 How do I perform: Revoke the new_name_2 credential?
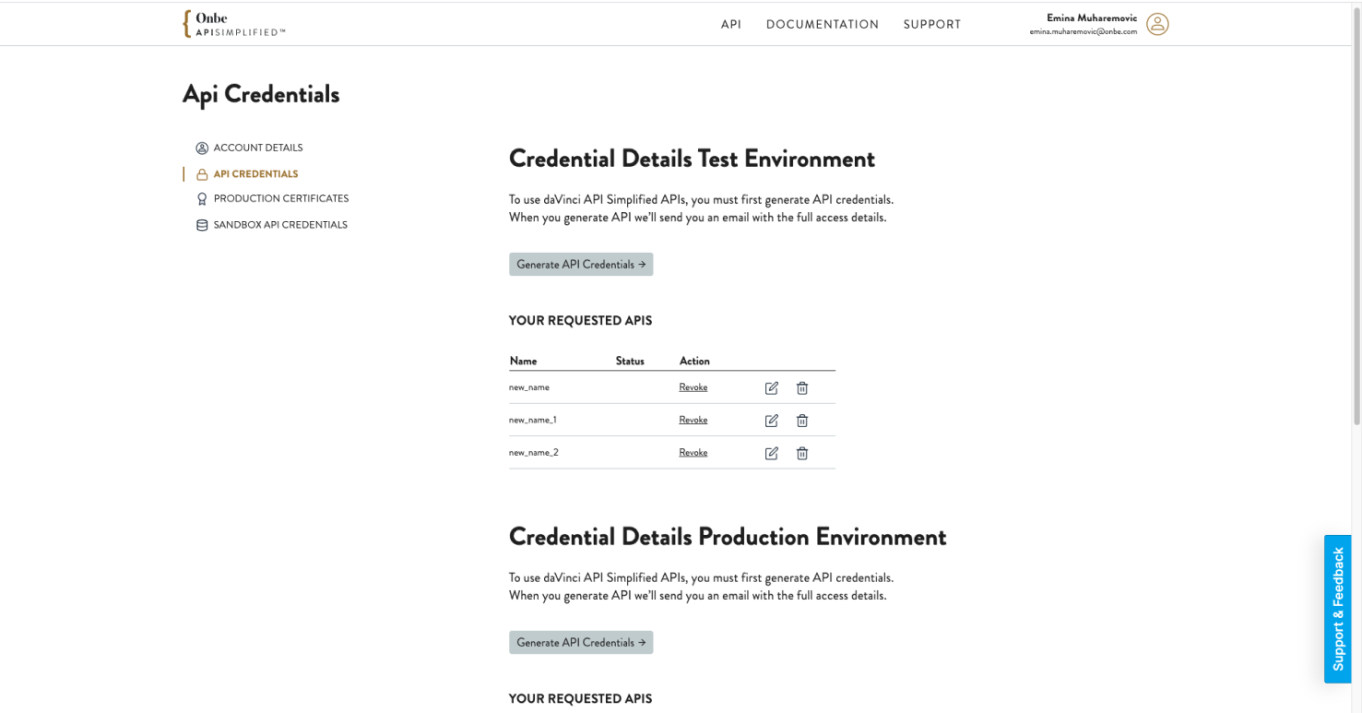coord(693,453)
